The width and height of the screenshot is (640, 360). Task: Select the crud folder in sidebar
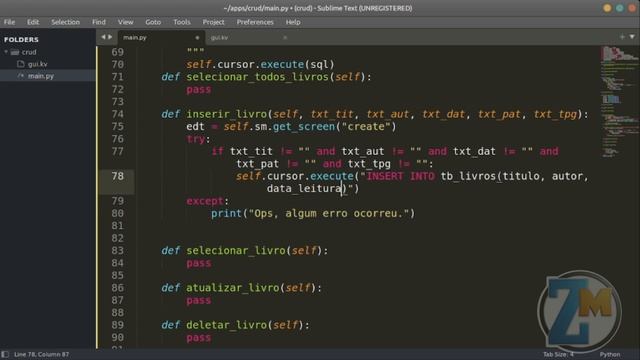coord(29,52)
